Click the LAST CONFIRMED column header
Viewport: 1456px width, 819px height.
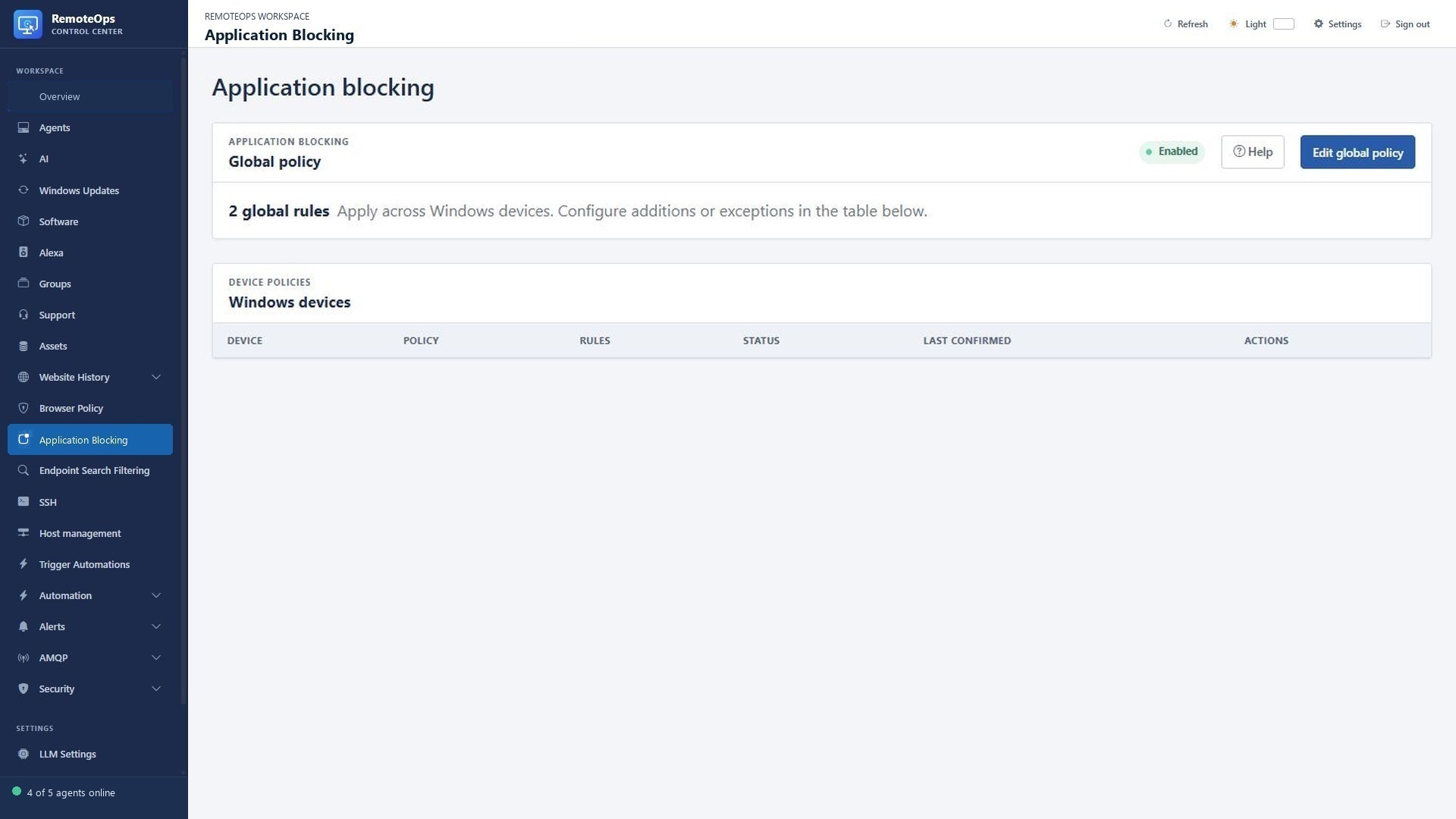[967, 340]
